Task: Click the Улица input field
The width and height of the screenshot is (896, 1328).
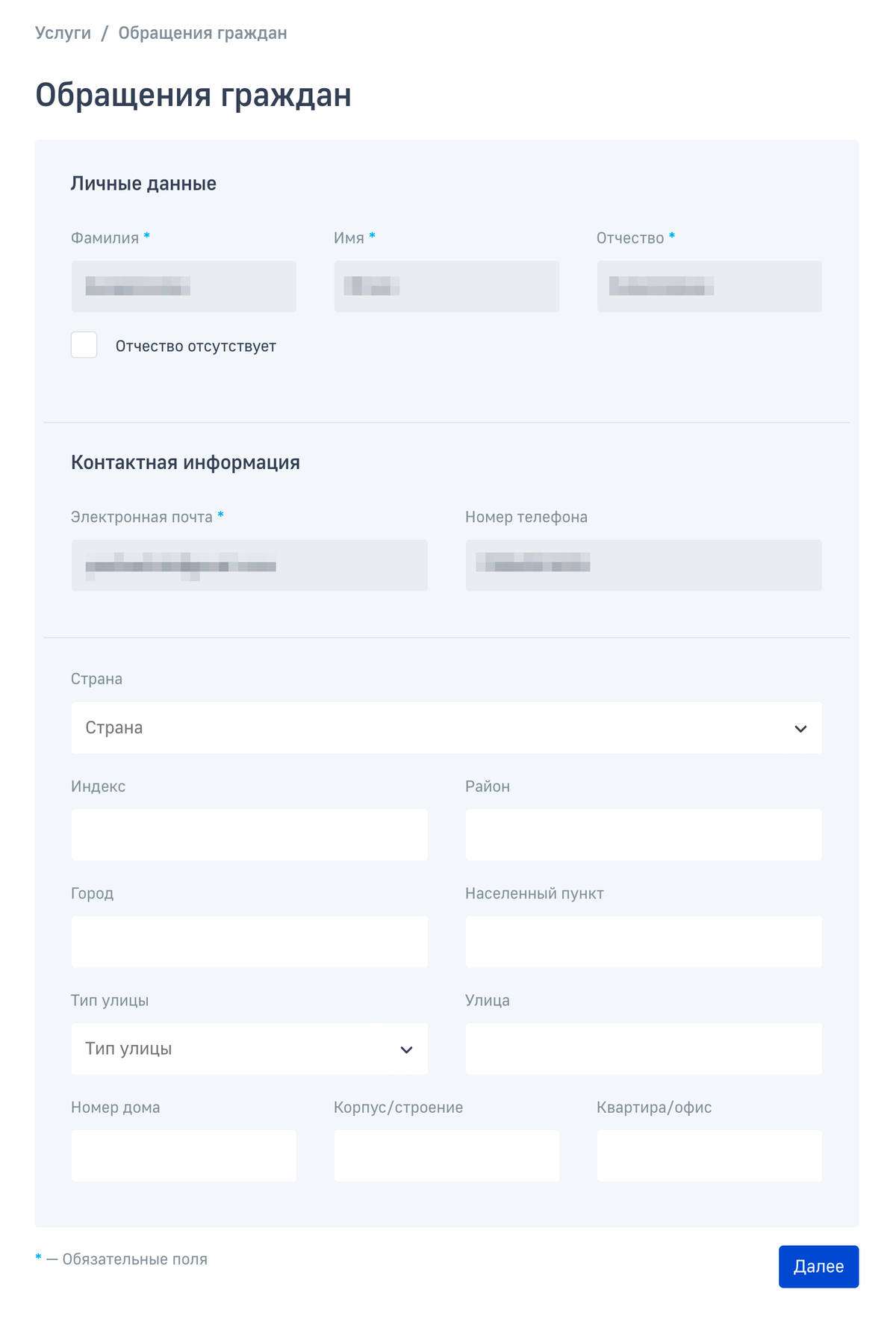Action: (644, 1049)
